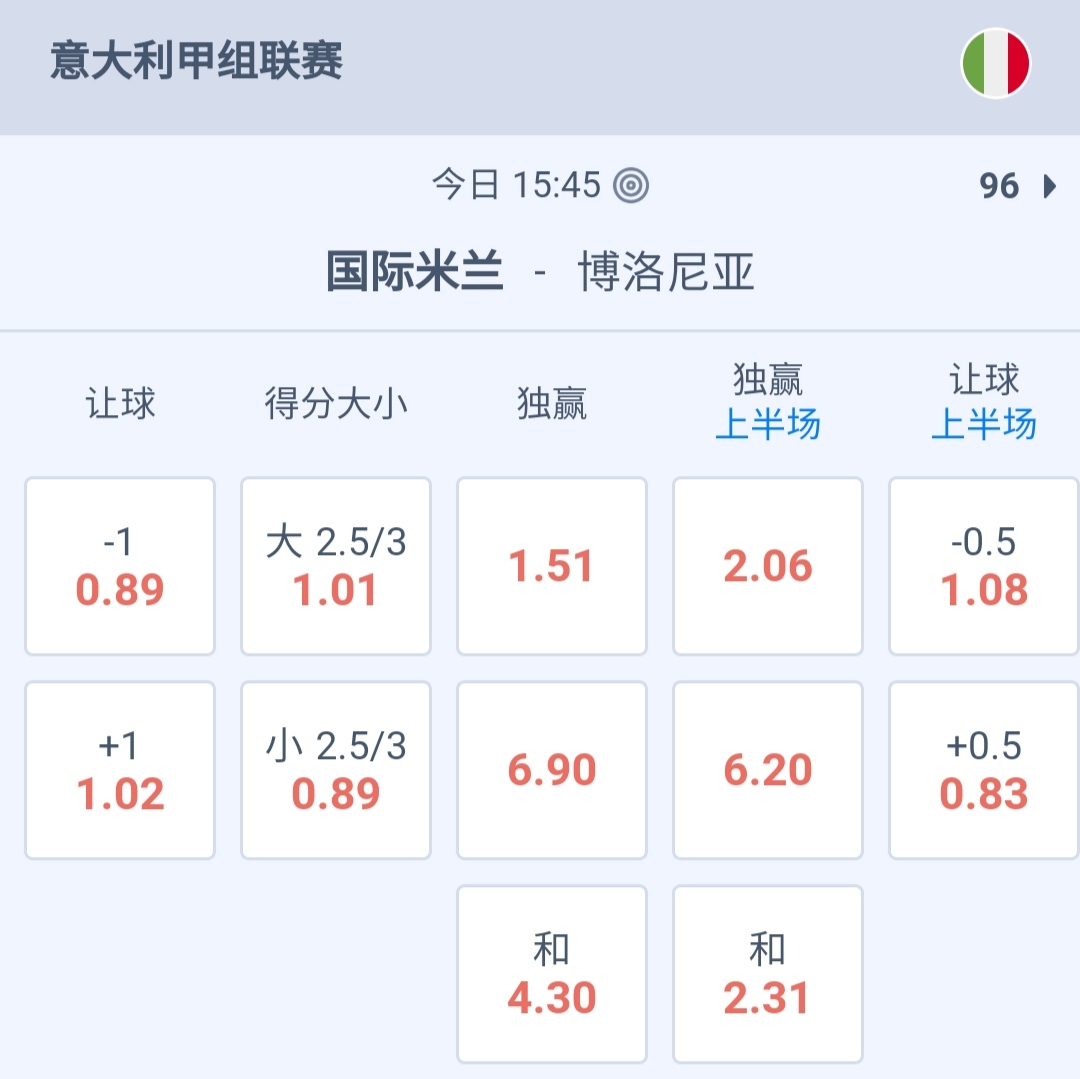Select first-half handicap -0.5 at 1.08
The height and width of the screenshot is (1079, 1080).
[984, 566]
